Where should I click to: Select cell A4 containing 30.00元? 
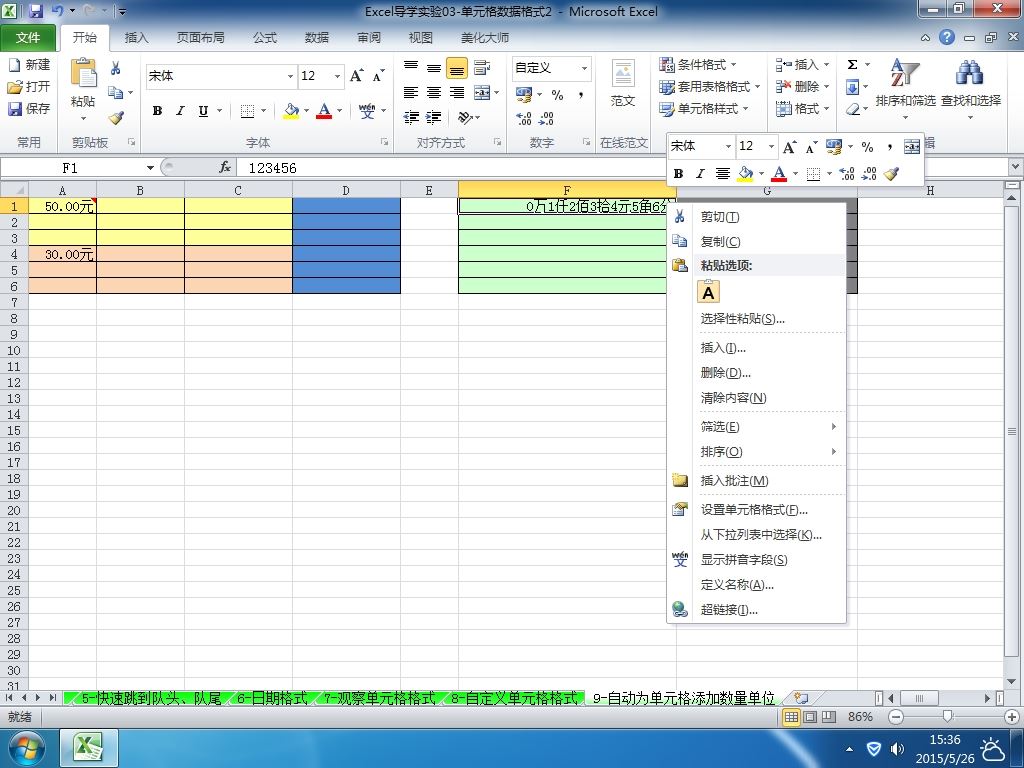point(63,254)
